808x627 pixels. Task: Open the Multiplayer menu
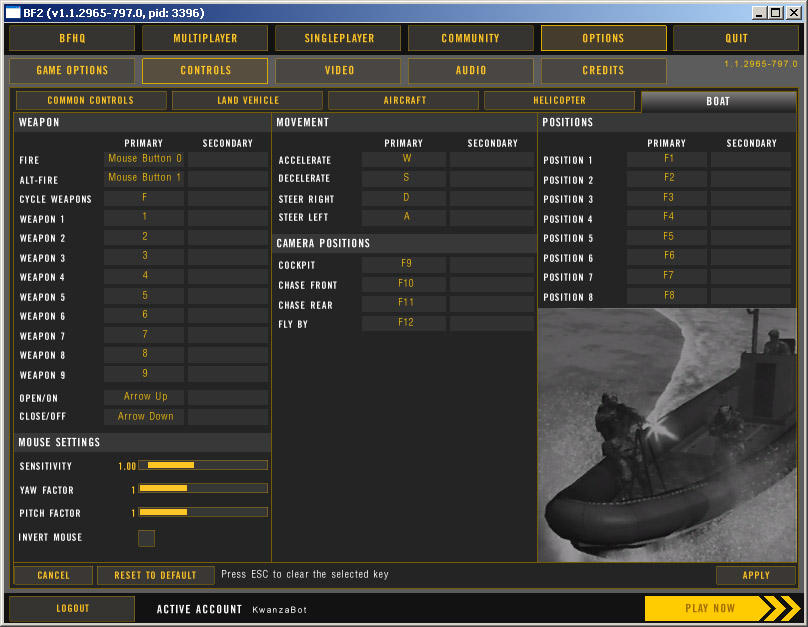(x=205, y=38)
